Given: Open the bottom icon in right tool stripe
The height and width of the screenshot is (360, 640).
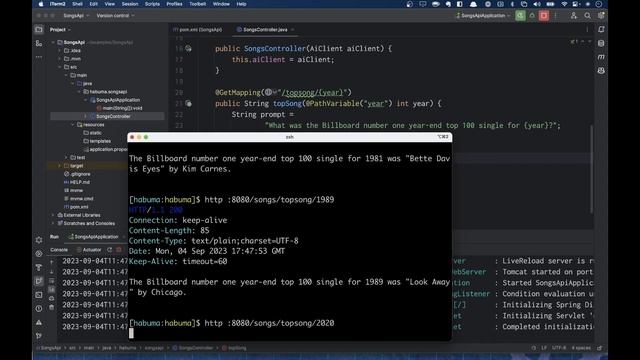Looking at the screenshot, I should pyautogui.click(x=601, y=71).
